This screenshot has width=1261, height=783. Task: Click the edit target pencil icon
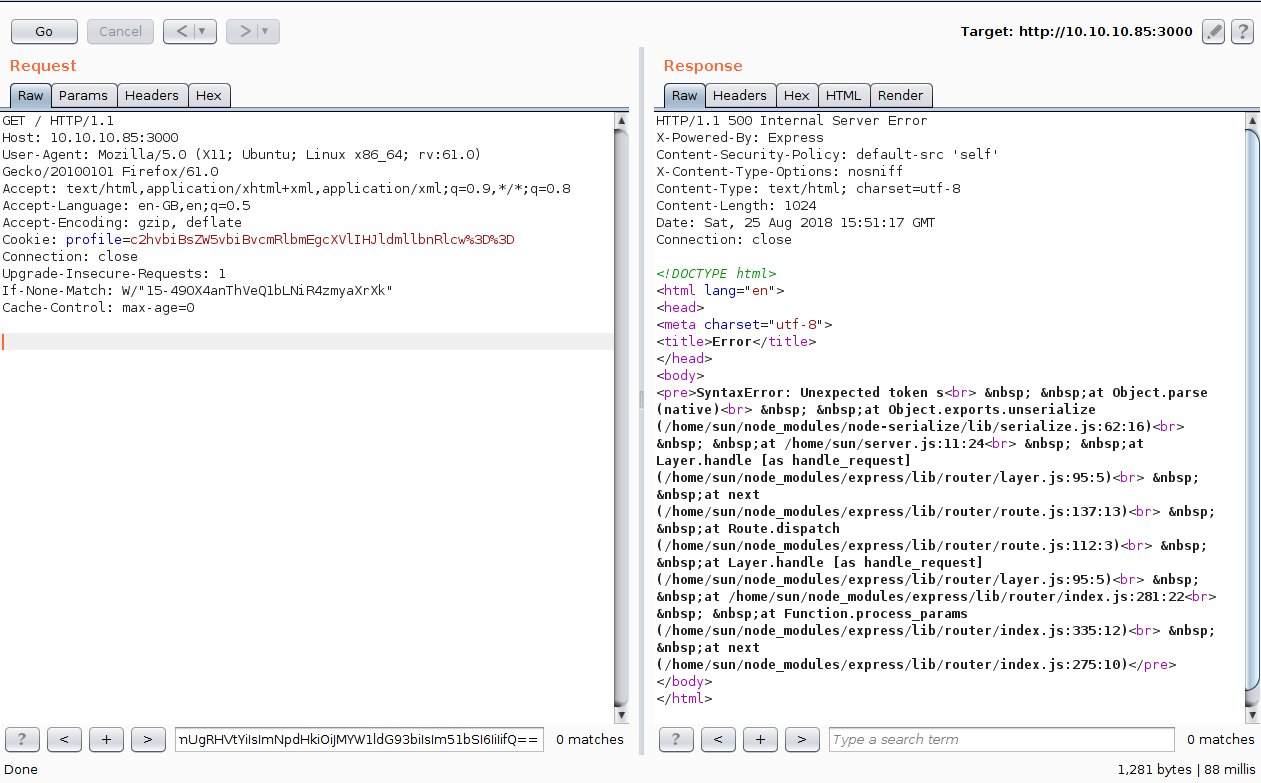coord(1213,31)
